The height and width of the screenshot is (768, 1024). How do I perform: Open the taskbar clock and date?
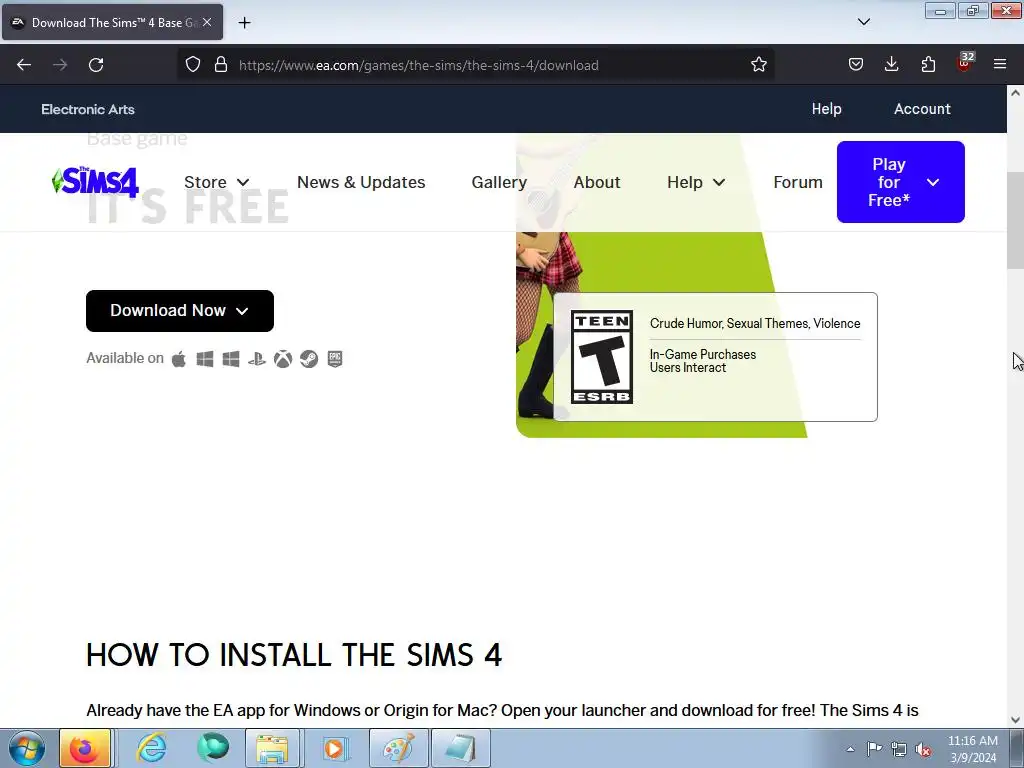(x=972, y=749)
